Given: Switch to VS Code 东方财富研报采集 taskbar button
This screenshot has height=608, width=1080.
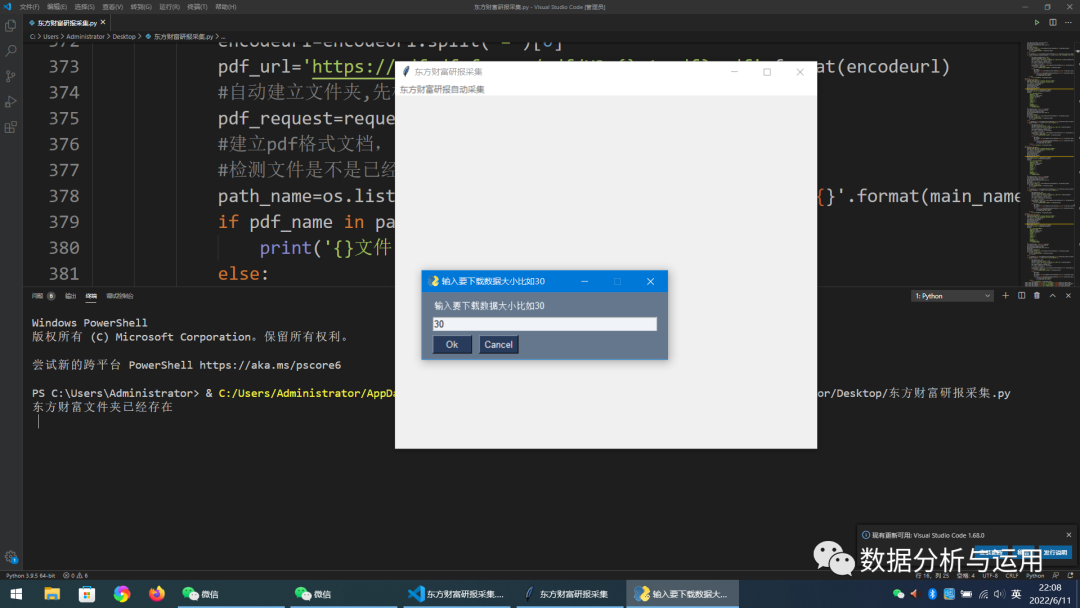Looking at the screenshot, I should pyautogui.click(x=456, y=594).
